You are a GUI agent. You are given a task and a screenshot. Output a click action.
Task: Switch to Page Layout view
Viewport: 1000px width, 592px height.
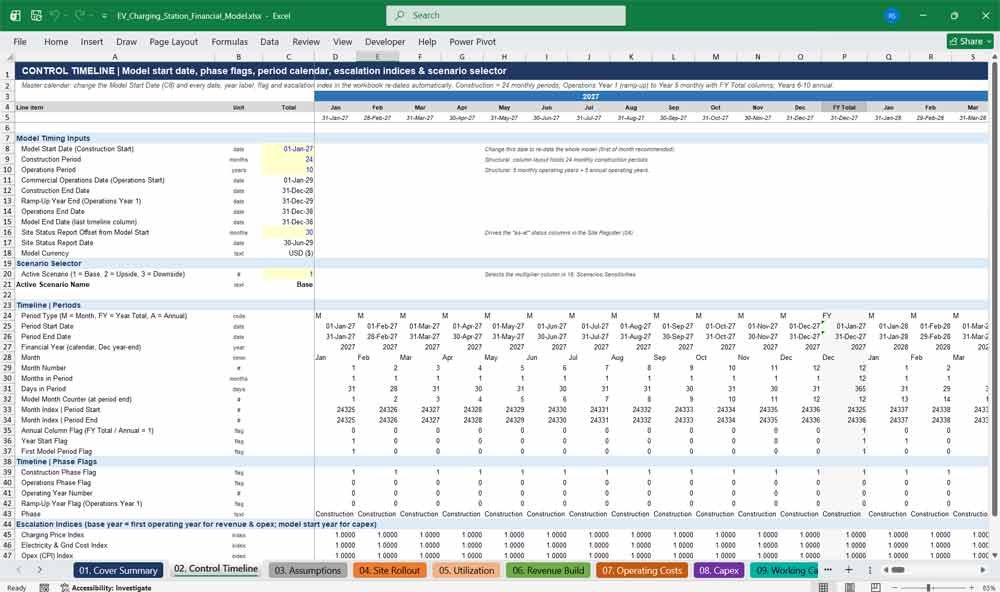click(x=850, y=587)
